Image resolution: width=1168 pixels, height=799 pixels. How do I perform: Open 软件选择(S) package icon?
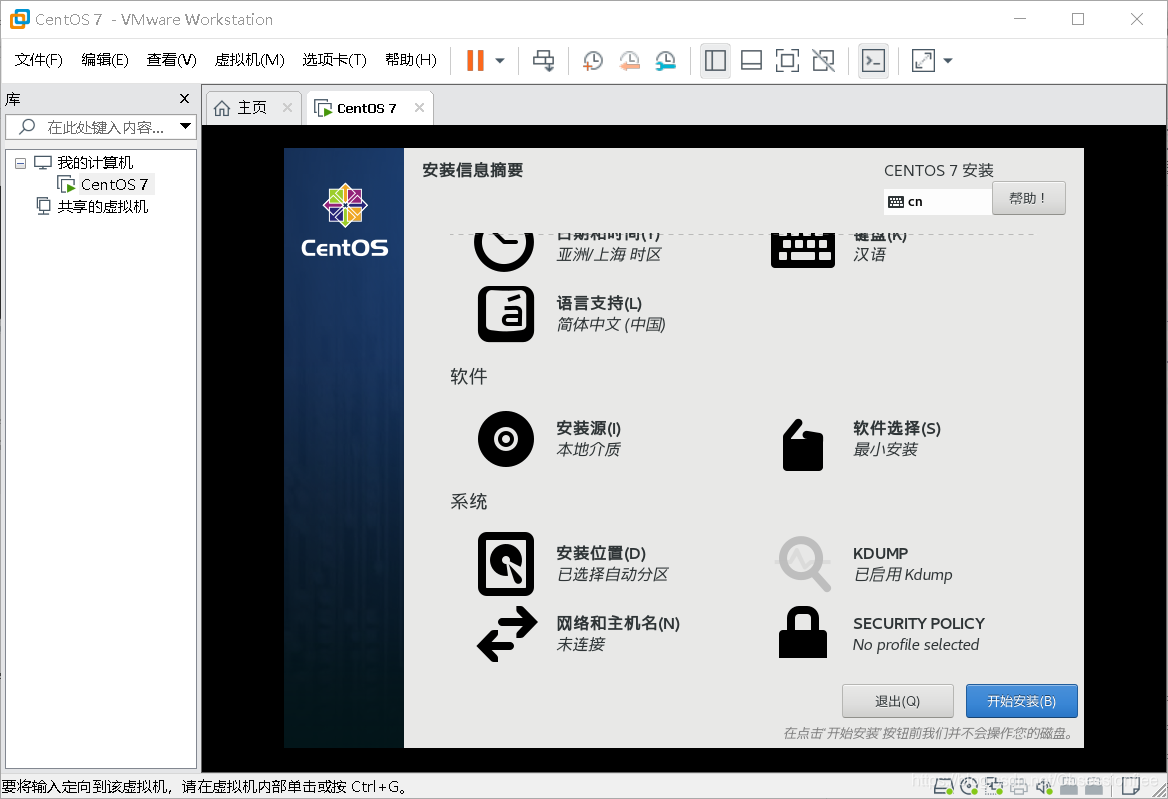(x=803, y=445)
